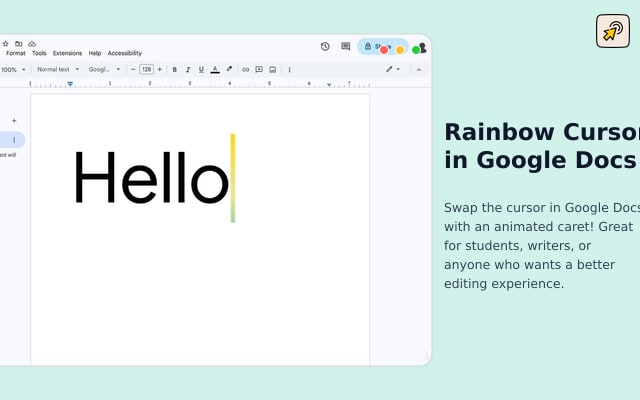Click the word Hello in the document
640x400 pixels.
pos(151,177)
